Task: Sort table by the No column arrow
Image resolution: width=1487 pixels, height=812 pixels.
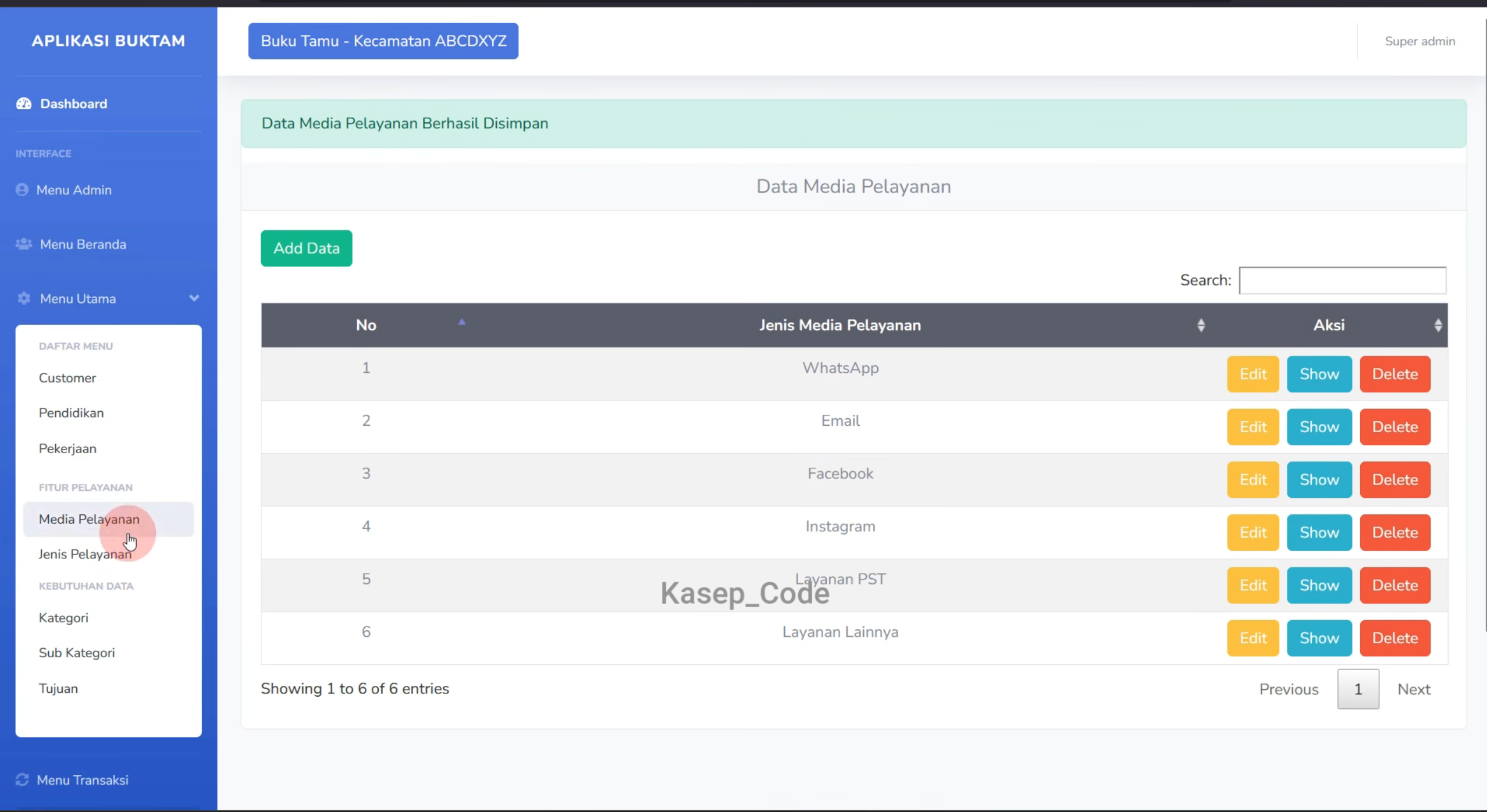Action: (x=462, y=322)
